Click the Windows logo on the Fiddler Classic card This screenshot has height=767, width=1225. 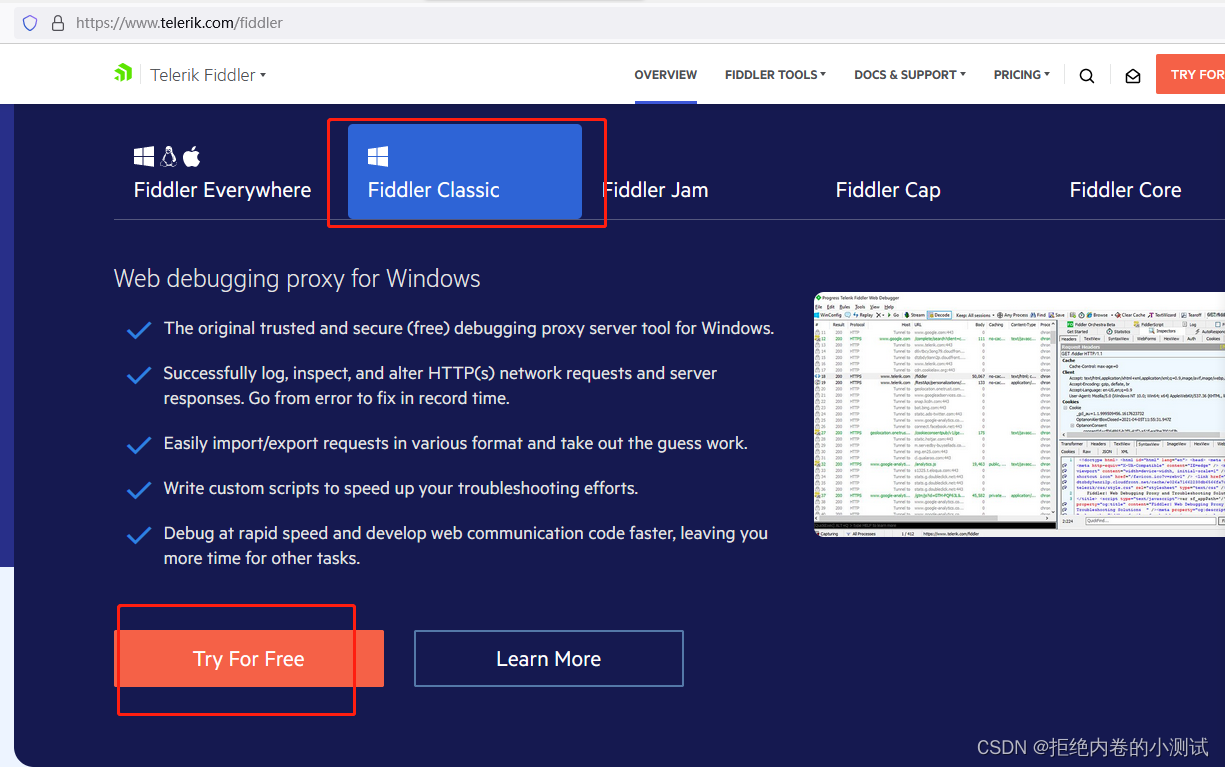click(x=378, y=156)
